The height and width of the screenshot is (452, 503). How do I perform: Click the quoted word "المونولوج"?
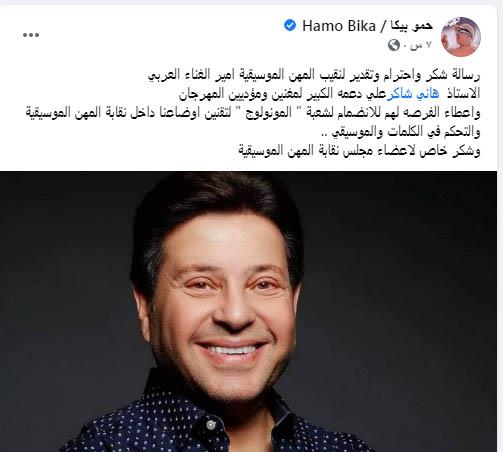(269, 113)
